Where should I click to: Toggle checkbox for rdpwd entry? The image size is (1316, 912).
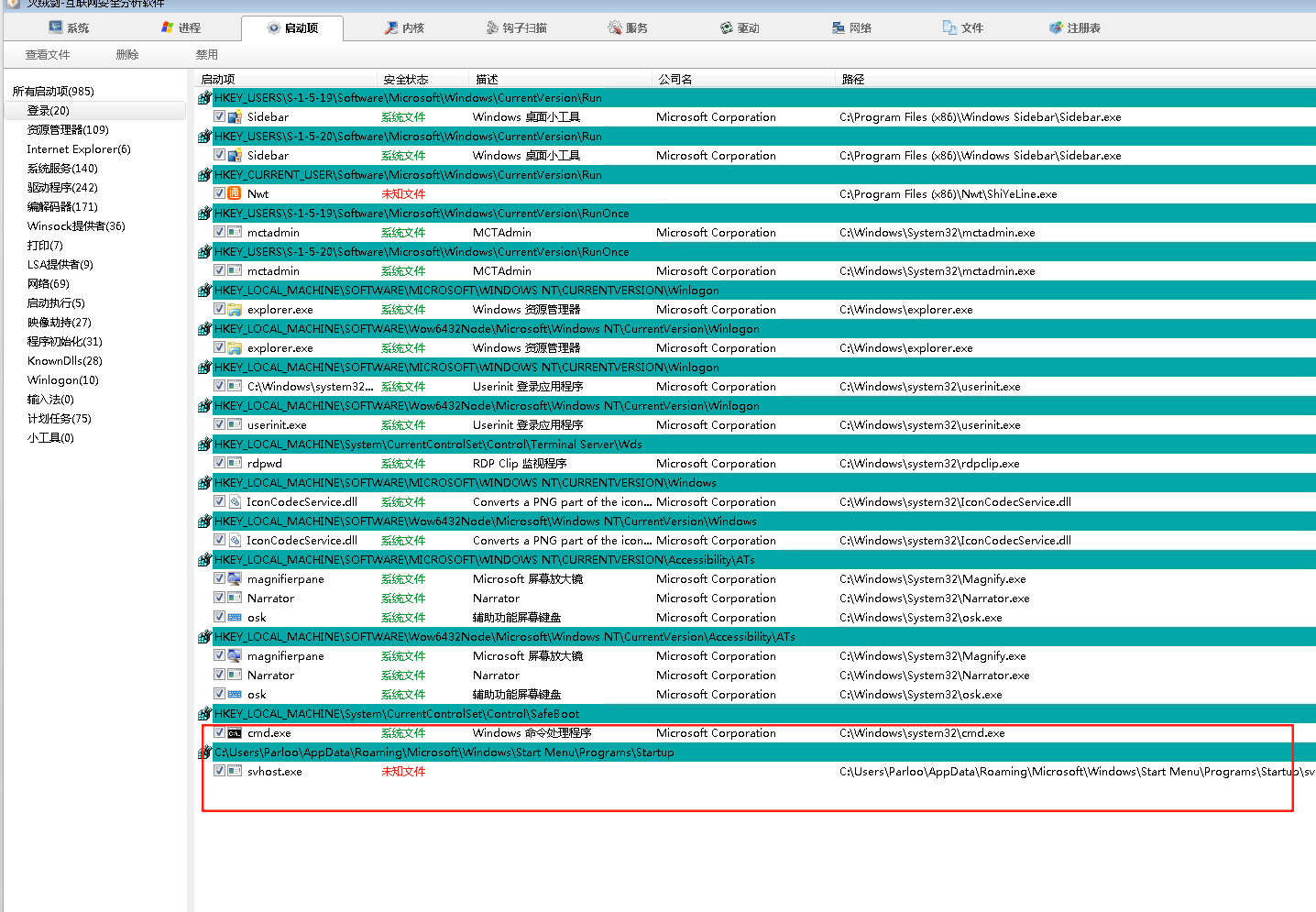[220, 463]
